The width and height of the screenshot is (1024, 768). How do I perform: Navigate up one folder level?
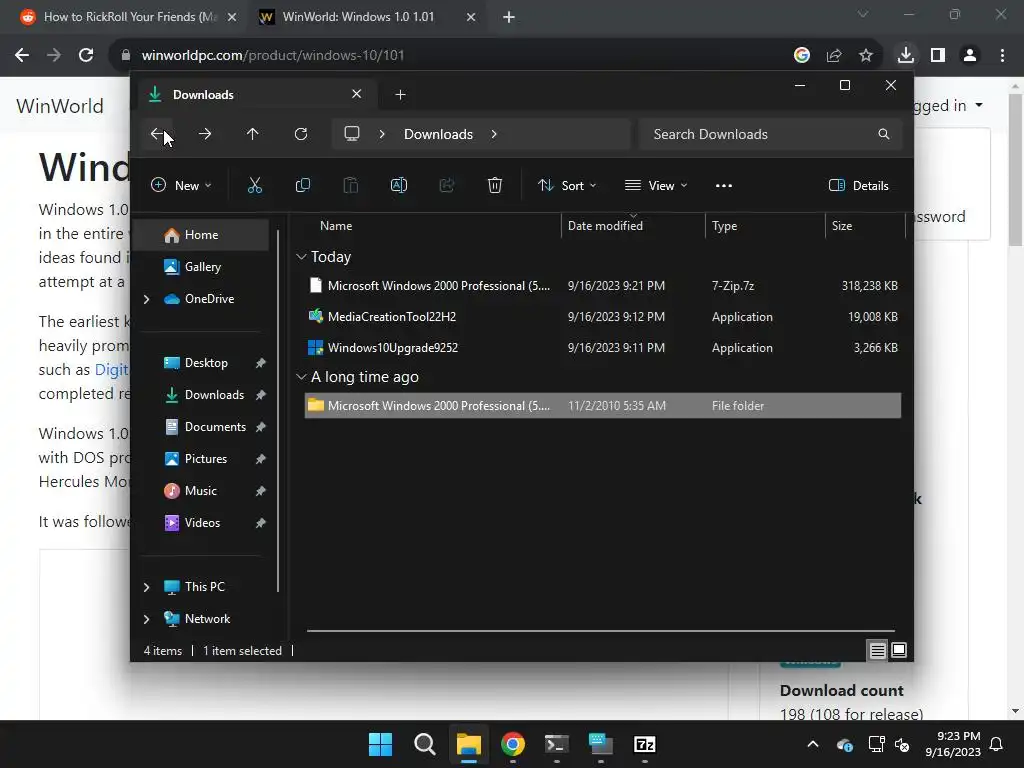[253, 134]
